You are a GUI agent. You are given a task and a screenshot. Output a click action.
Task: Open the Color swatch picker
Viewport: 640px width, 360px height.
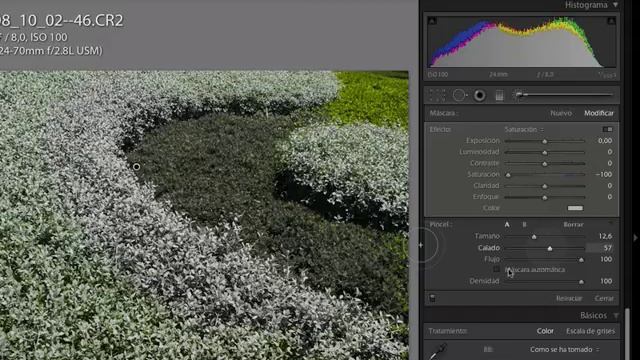(575, 208)
